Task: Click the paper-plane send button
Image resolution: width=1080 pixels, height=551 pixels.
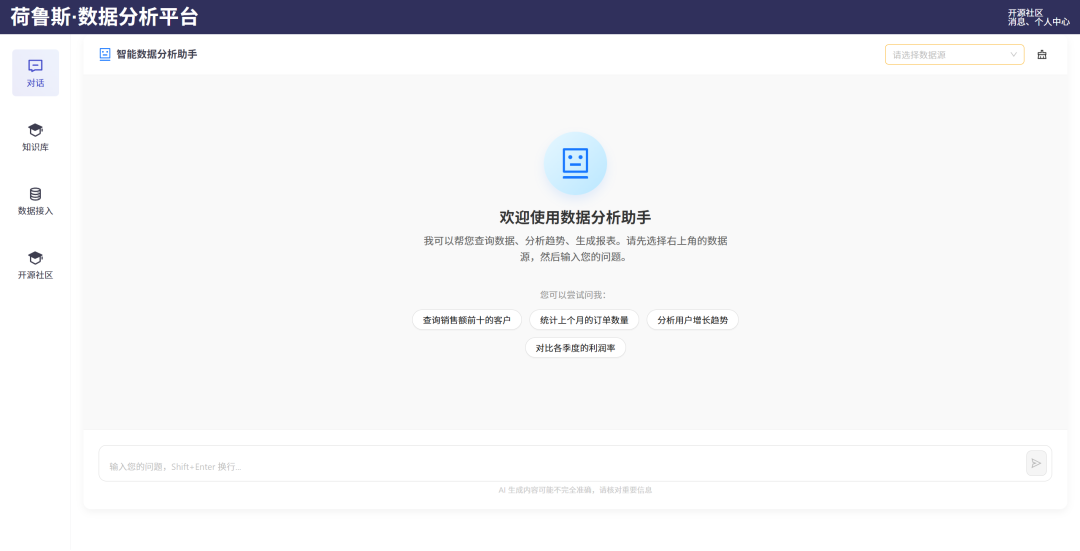Action: [1036, 463]
